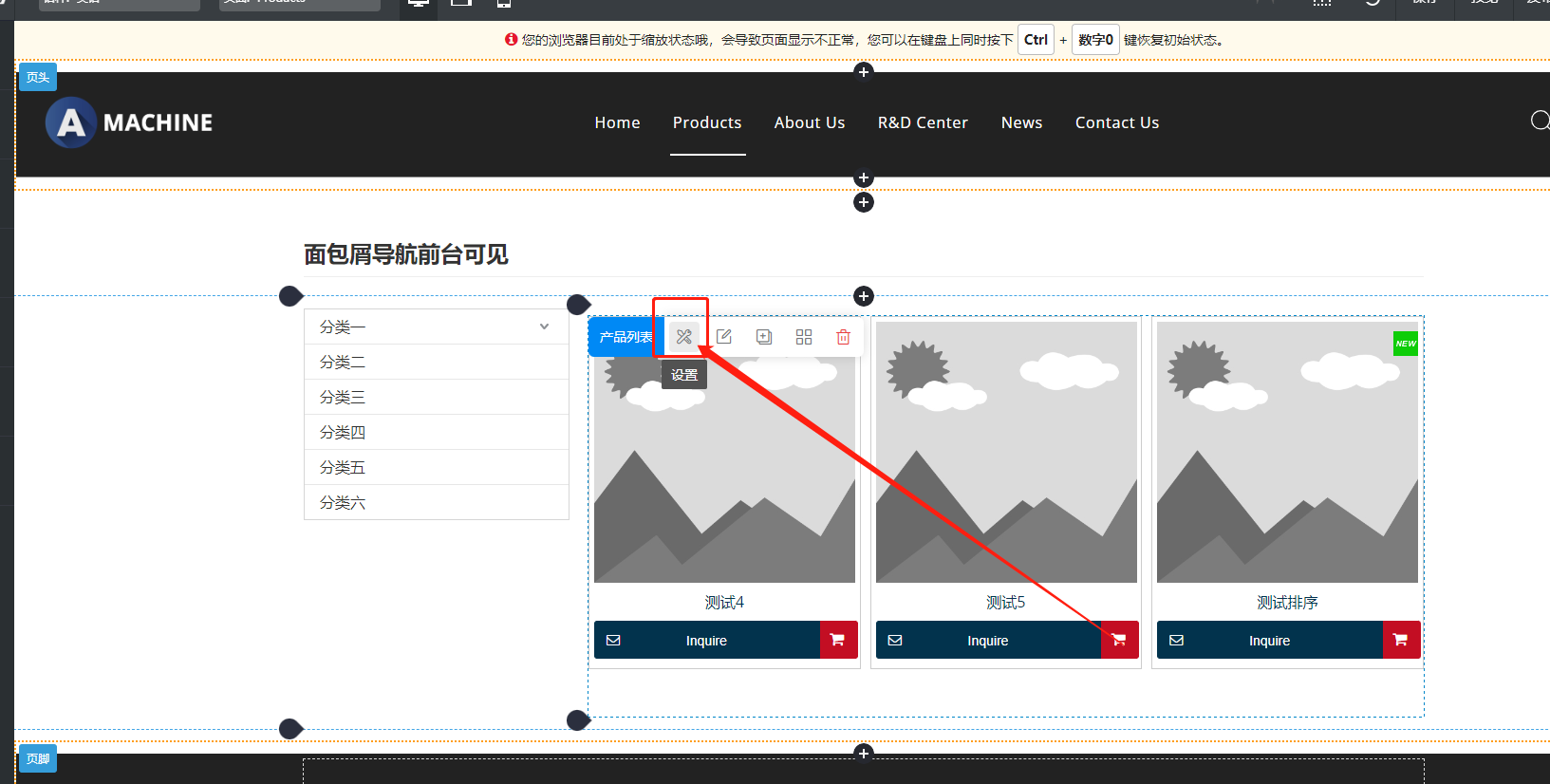The width and height of the screenshot is (1550, 784).
Task: Add to cart for product 测试4
Action: (x=837, y=640)
